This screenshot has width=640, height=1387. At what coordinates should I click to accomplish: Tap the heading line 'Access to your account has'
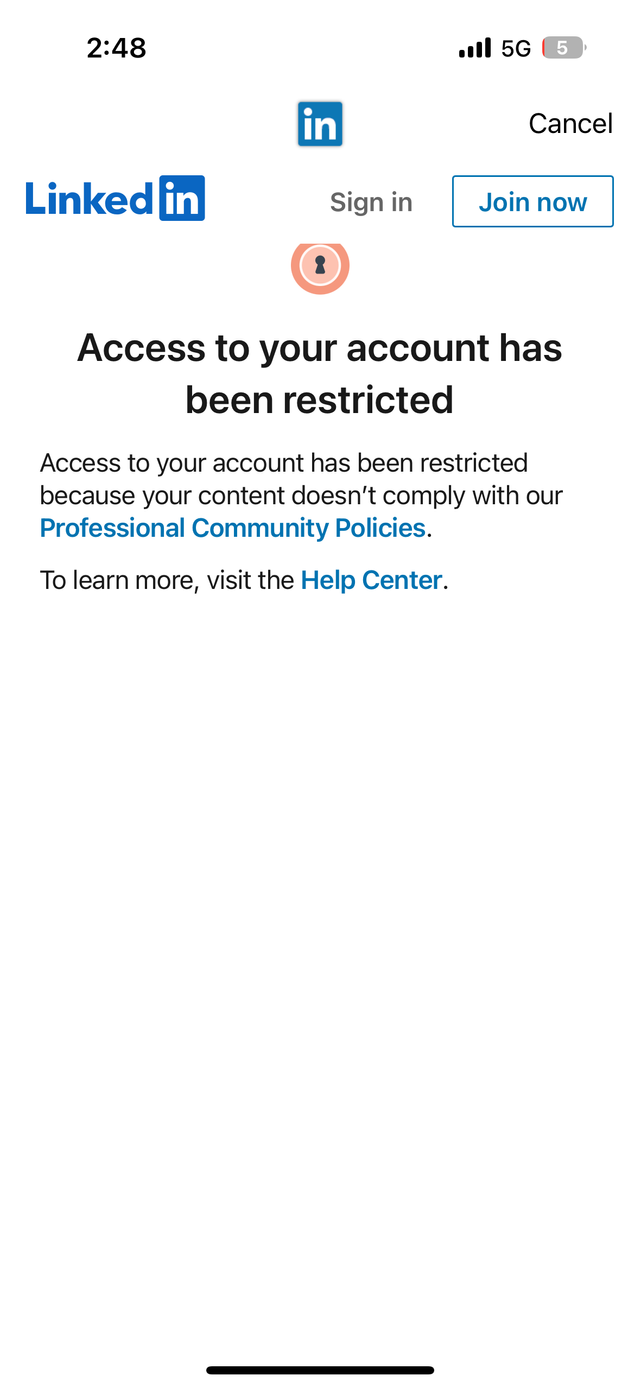click(x=320, y=348)
